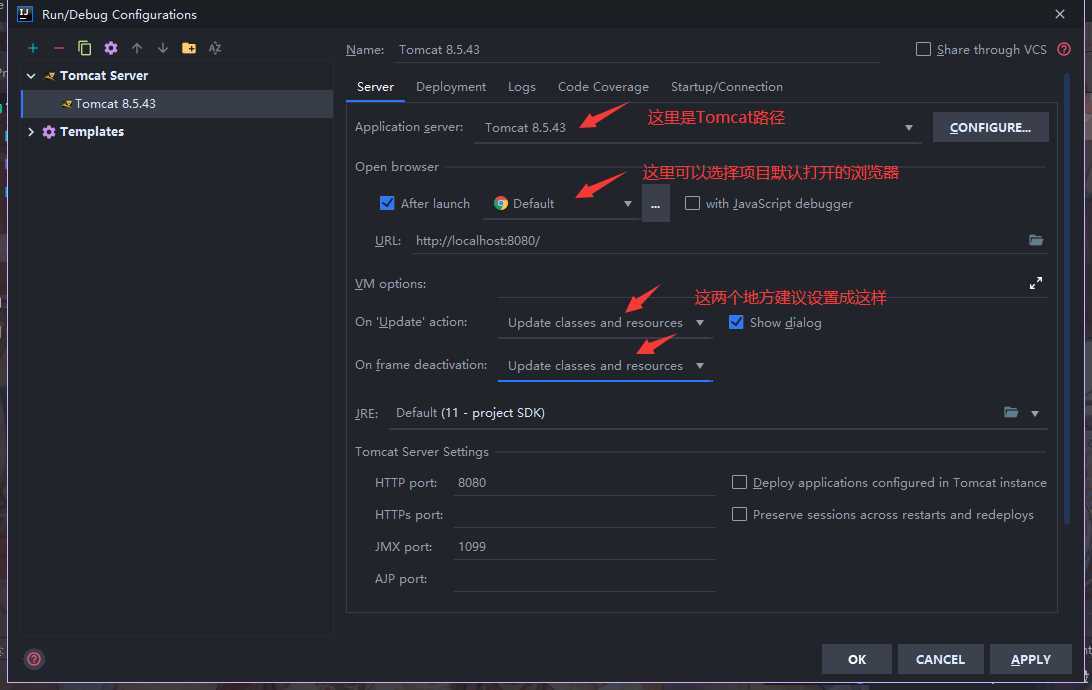Confirm with the OK button
The width and height of the screenshot is (1092, 690).
coord(857,659)
